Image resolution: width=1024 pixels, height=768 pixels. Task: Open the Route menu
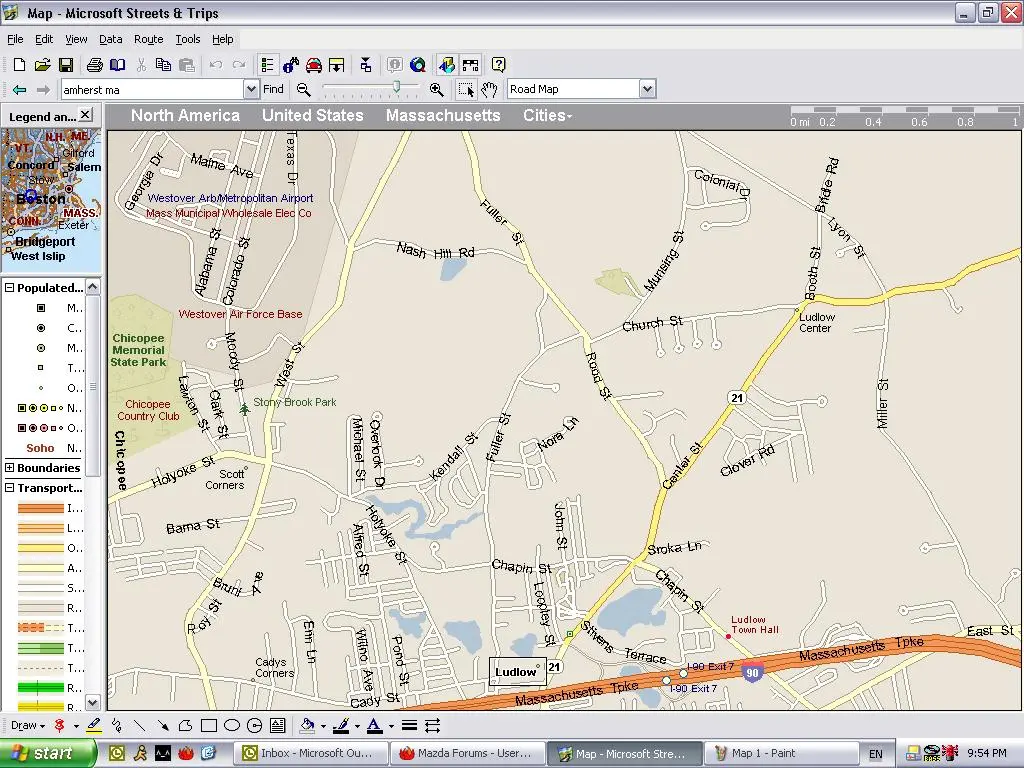148,39
